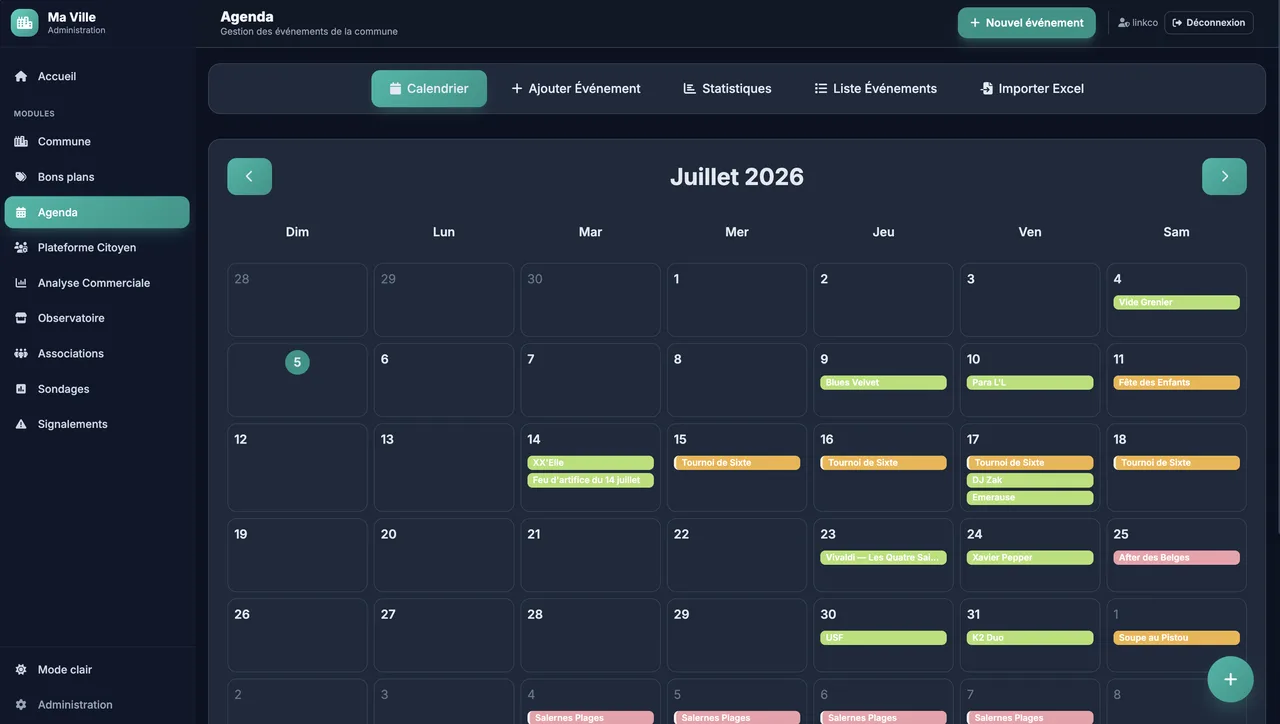Open the Vide Grenier event

click(x=1176, y=302)
